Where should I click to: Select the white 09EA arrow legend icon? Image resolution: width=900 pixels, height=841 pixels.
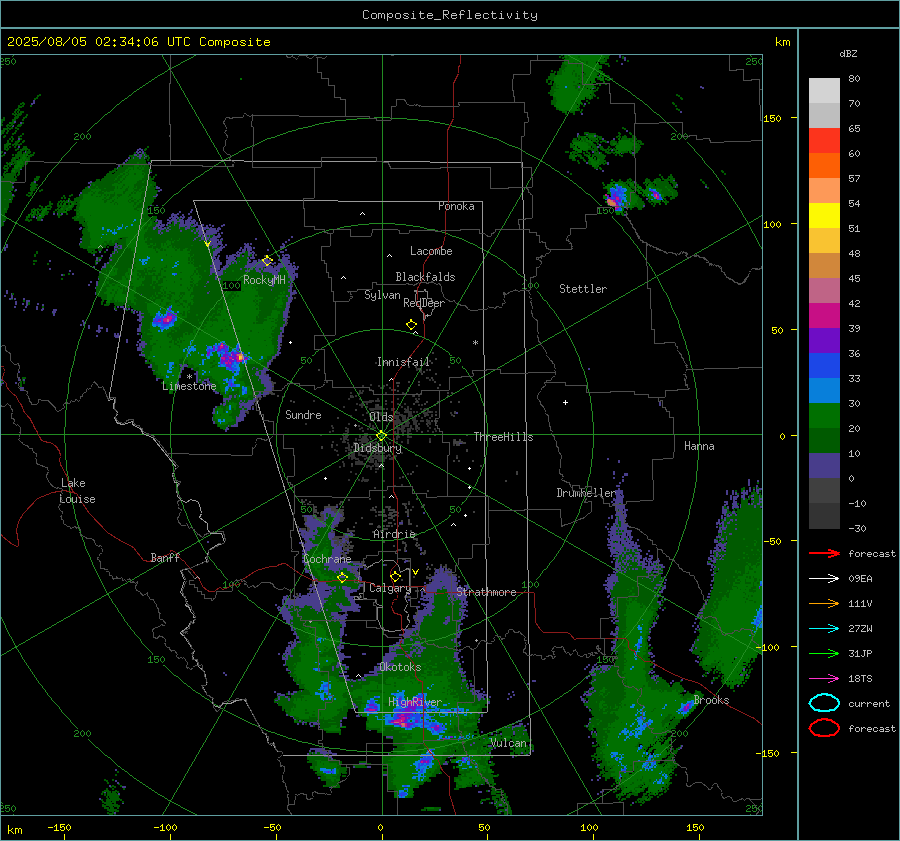(x=824, y=578)
